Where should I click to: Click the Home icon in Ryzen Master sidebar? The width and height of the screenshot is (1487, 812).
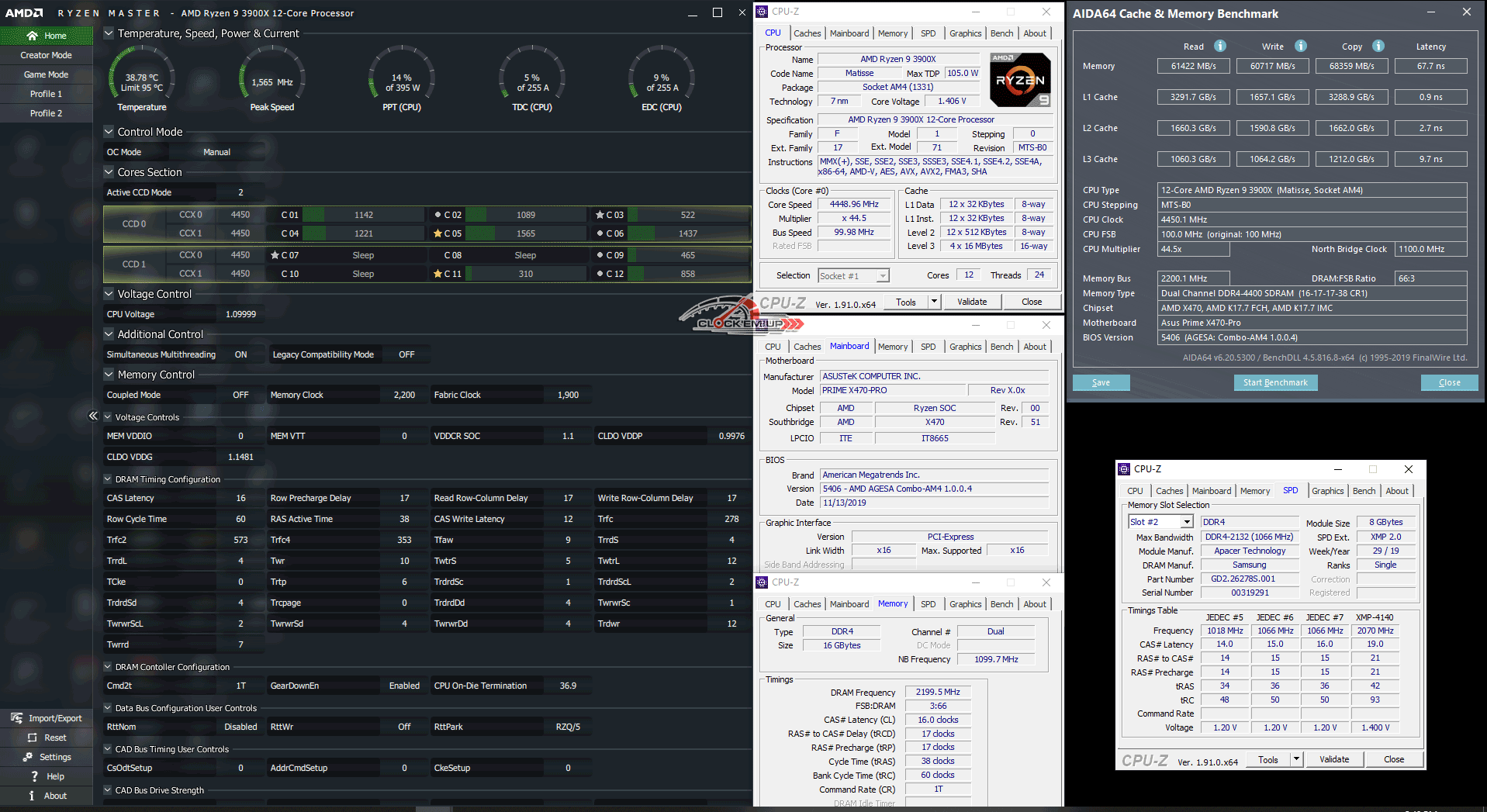[x=32, y=36]
